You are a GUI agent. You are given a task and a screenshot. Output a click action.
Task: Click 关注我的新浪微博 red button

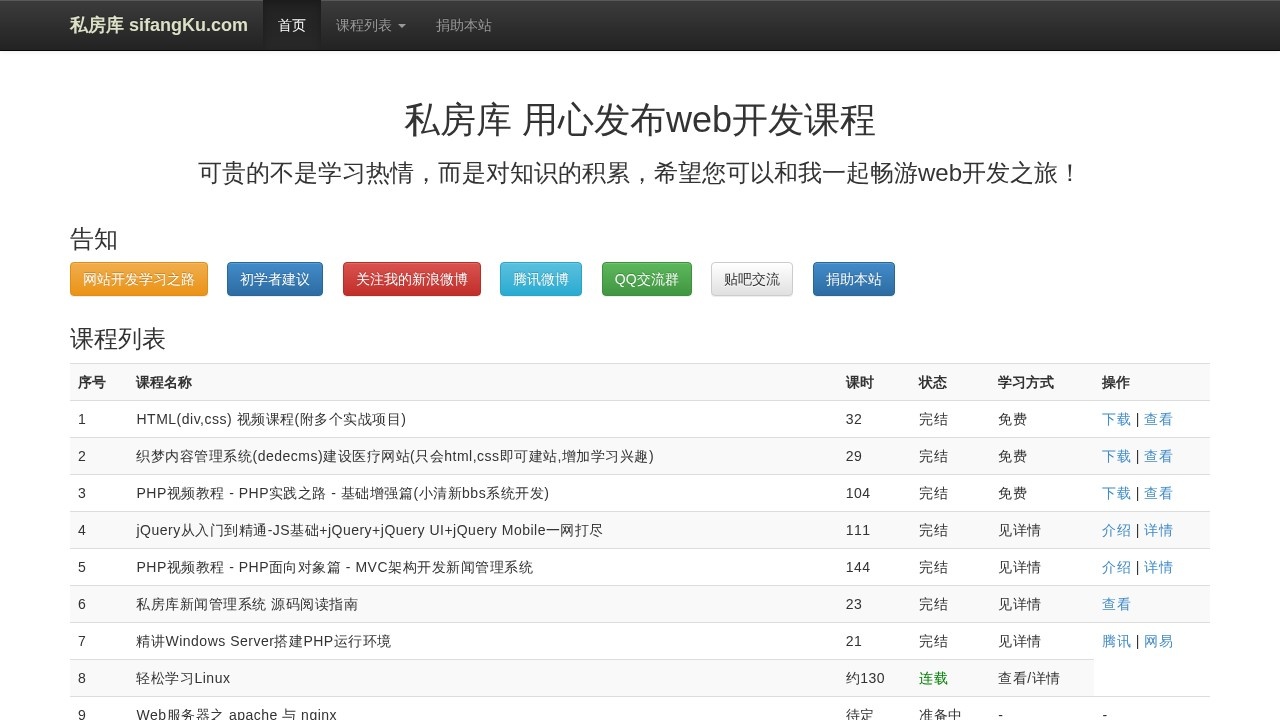(x=411, y=279)
